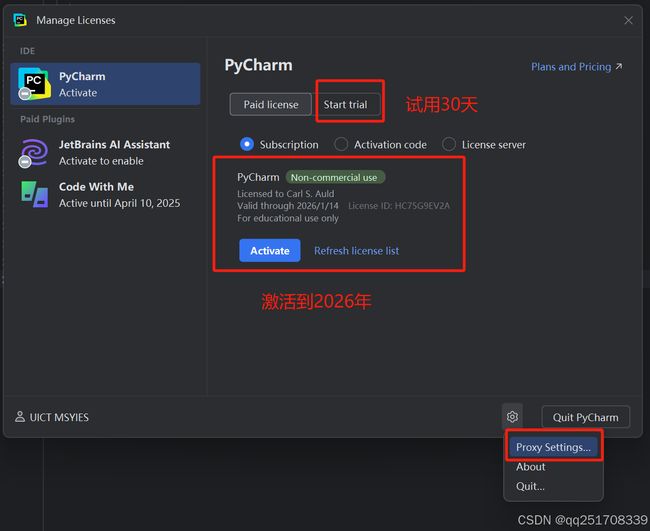Open Proxy Settings from popup menu
The width and height of the screenshot is (650, 531).
(x=553, y=447)
